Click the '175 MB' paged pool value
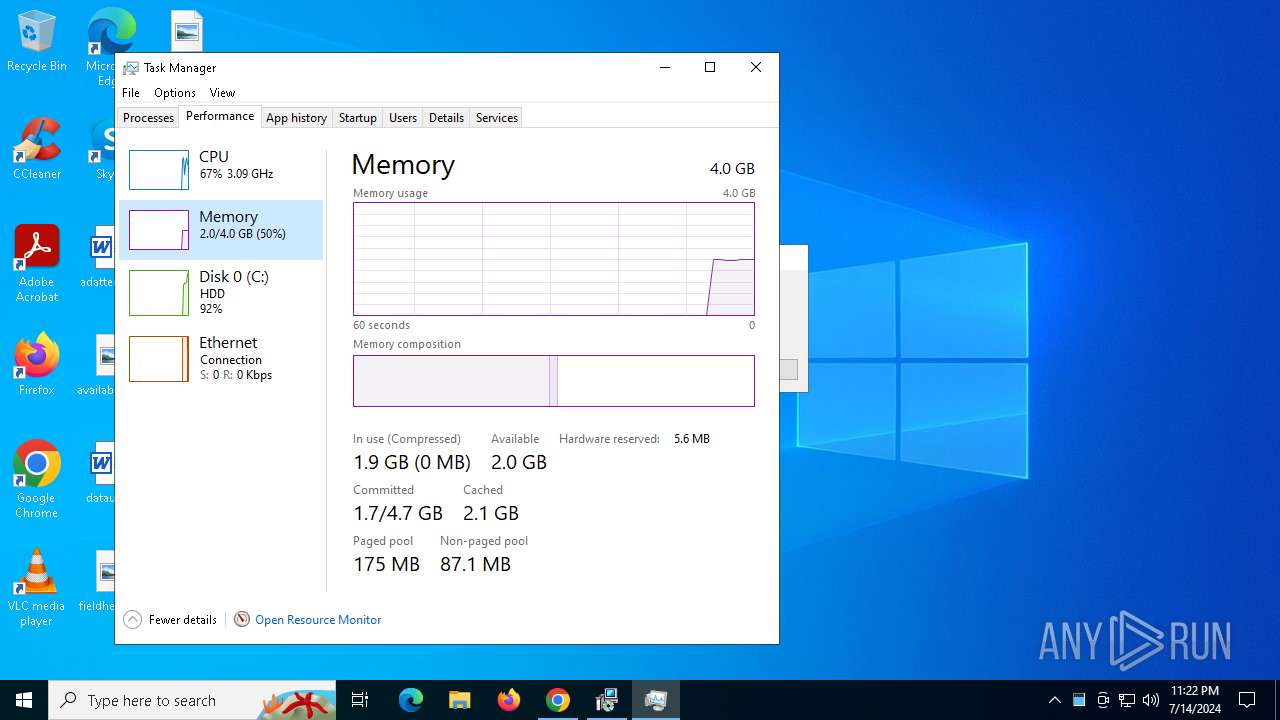 click(x=386, y=564)
